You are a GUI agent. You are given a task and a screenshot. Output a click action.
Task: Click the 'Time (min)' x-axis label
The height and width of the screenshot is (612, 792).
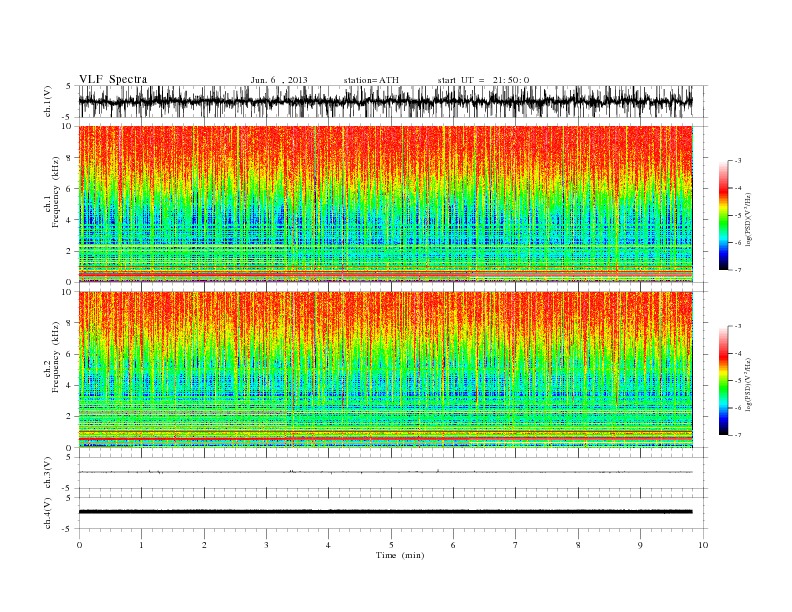click(400, 555)
